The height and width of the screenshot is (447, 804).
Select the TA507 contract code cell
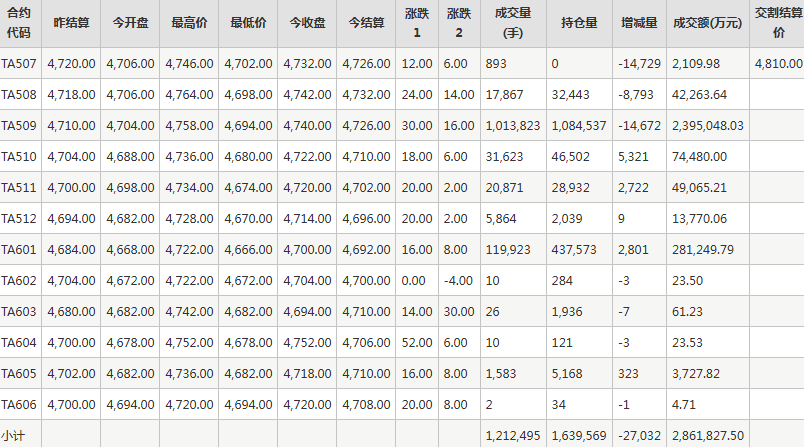point(19,64)
